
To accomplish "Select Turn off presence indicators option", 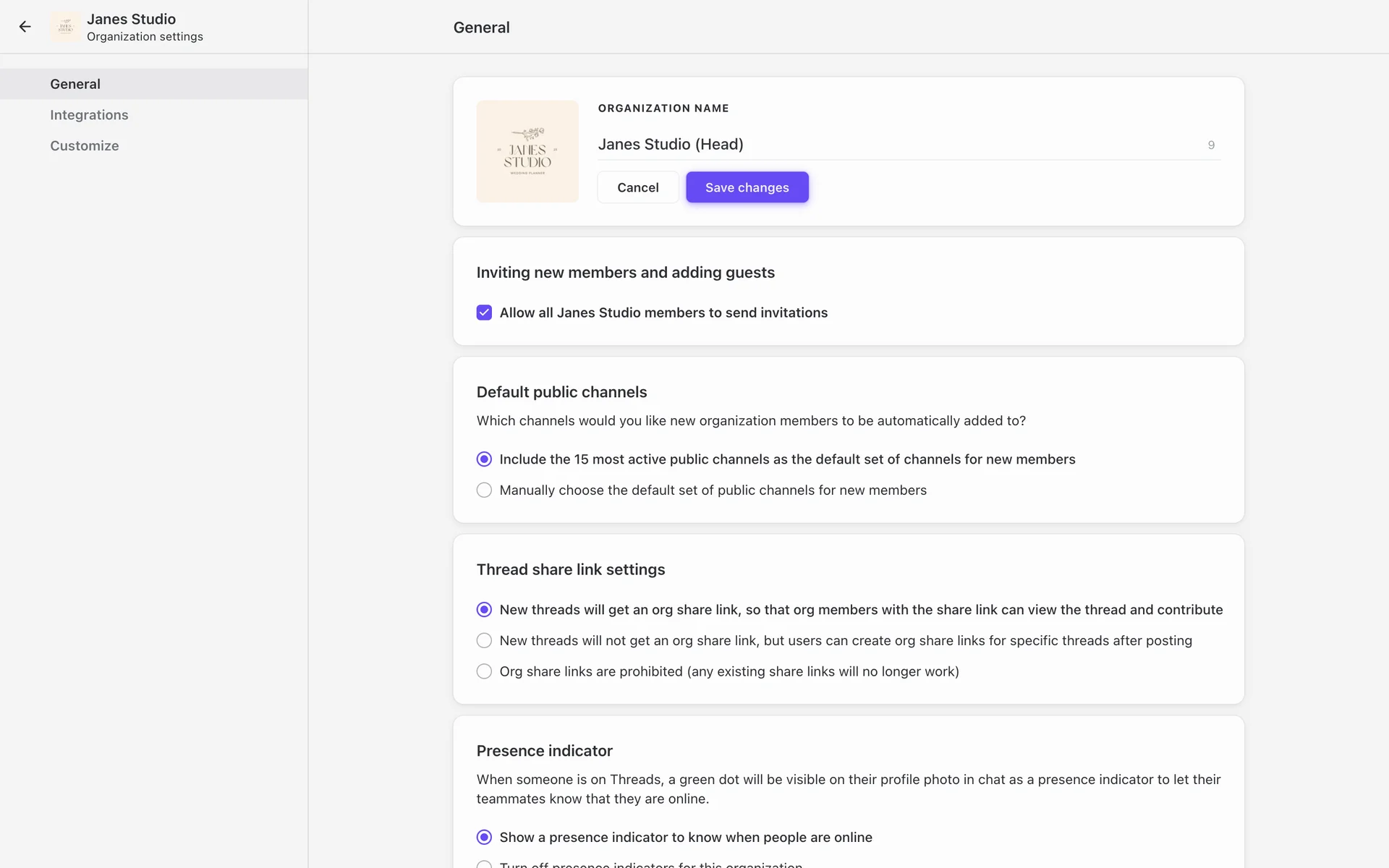I will coord(484,864).
